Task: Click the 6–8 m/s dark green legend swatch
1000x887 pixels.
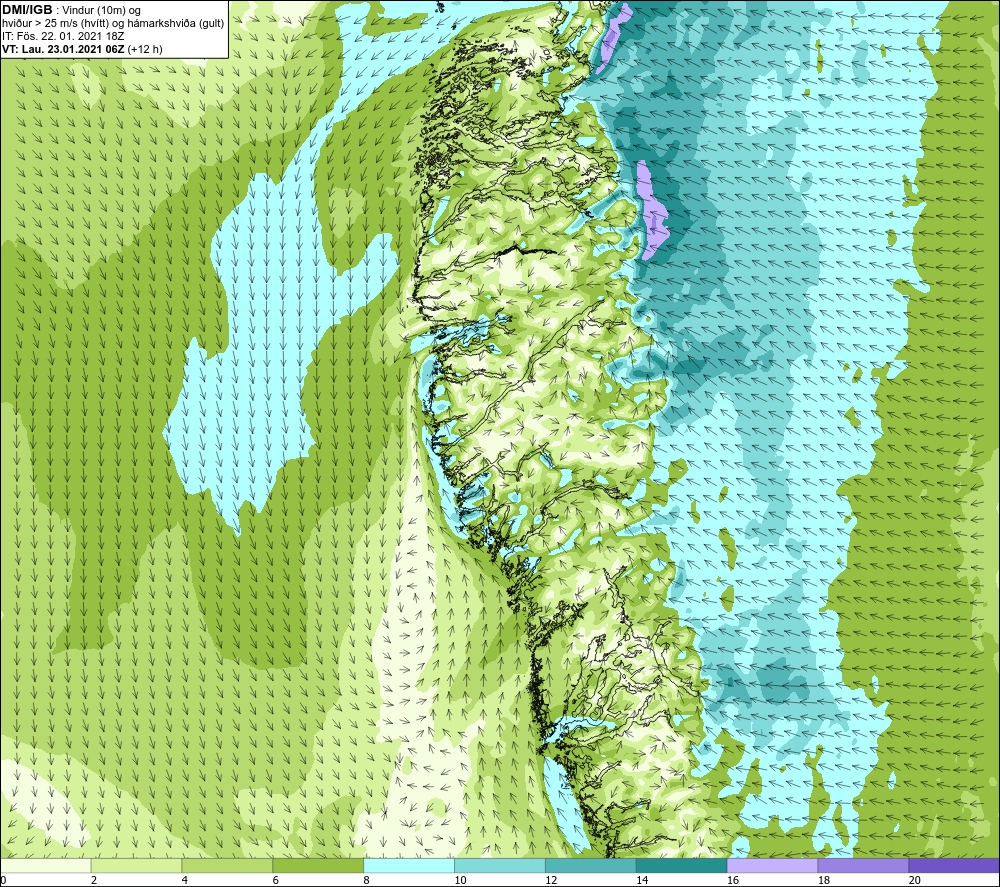Action: 318,865
